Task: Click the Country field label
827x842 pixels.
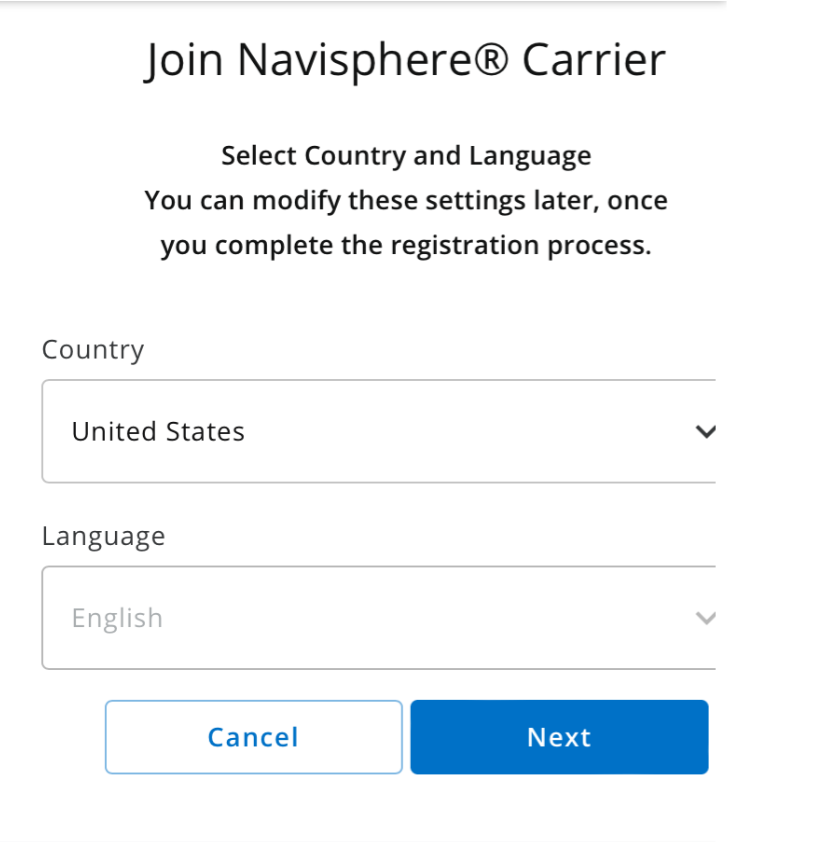Action: click(x=93, y=350)
